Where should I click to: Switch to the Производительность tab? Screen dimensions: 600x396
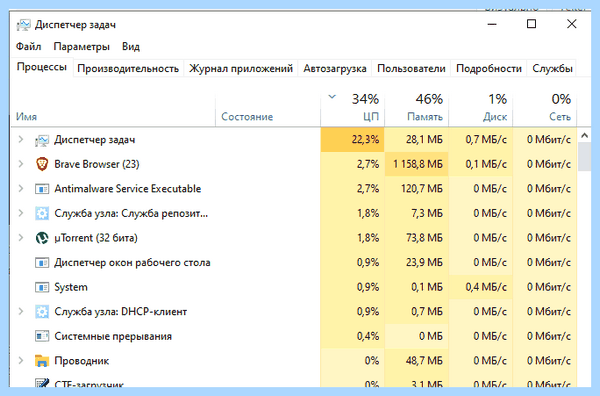point(128,68)
